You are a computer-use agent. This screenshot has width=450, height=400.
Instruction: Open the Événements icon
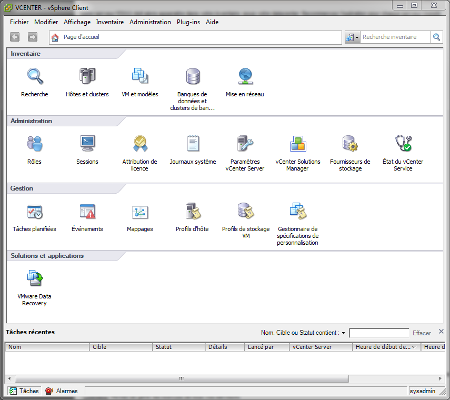pos(87,211)
